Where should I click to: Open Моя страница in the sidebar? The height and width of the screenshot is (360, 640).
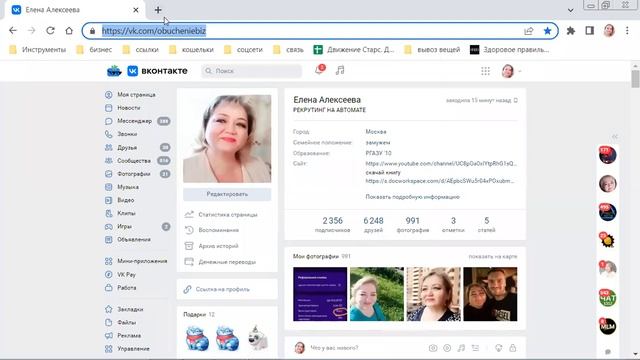(136, 94)
